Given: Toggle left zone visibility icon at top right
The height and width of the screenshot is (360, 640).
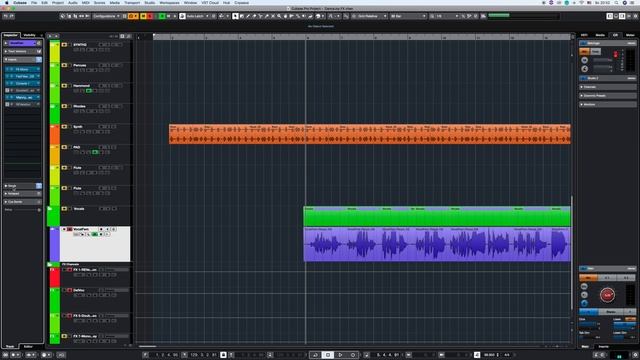Looking at the screenshot, I should [x=609, y=16].
